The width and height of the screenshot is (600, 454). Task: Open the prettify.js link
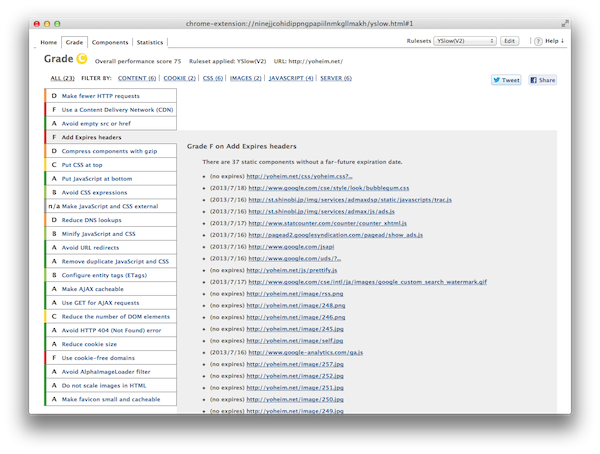pos(292,270)
